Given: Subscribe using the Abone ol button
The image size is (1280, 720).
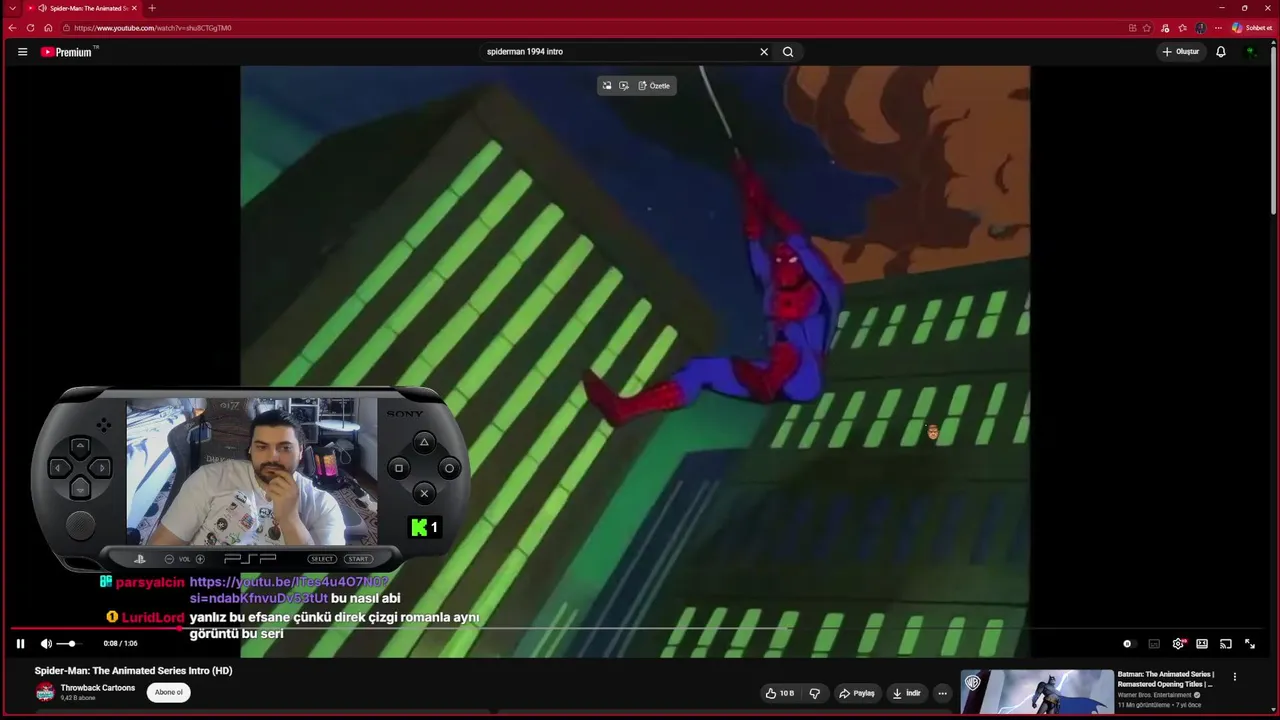Looking at the screenshot, I should tap(169, 692).
